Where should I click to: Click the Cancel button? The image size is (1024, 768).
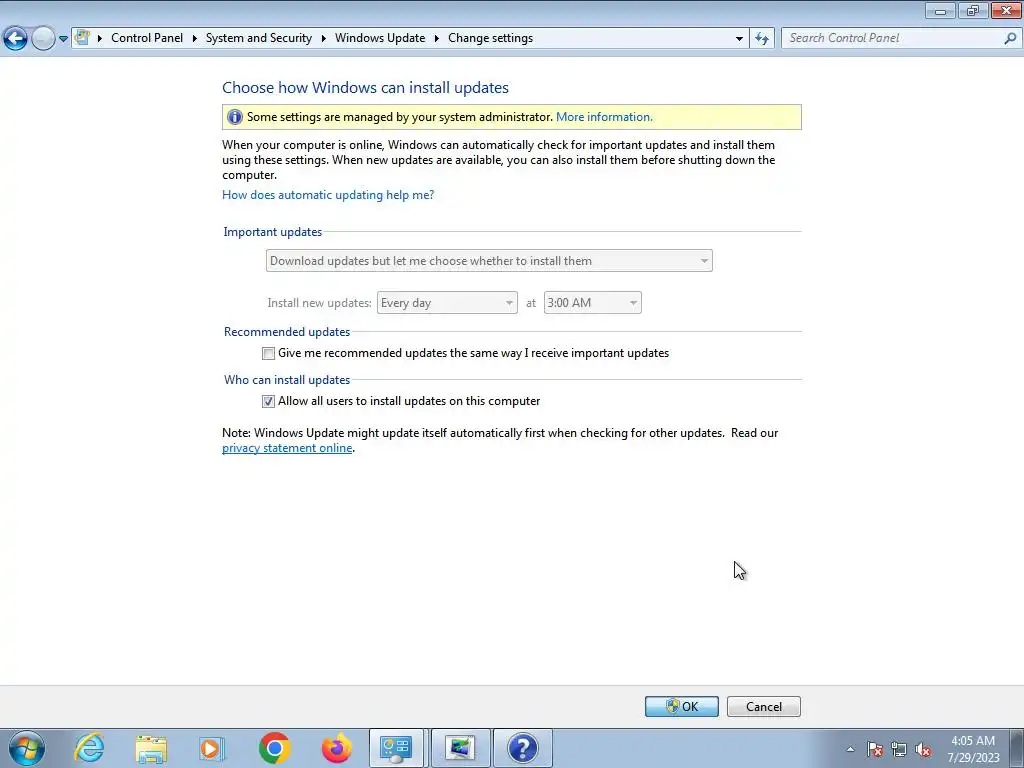pyautogui.click(x=763, y=707)
